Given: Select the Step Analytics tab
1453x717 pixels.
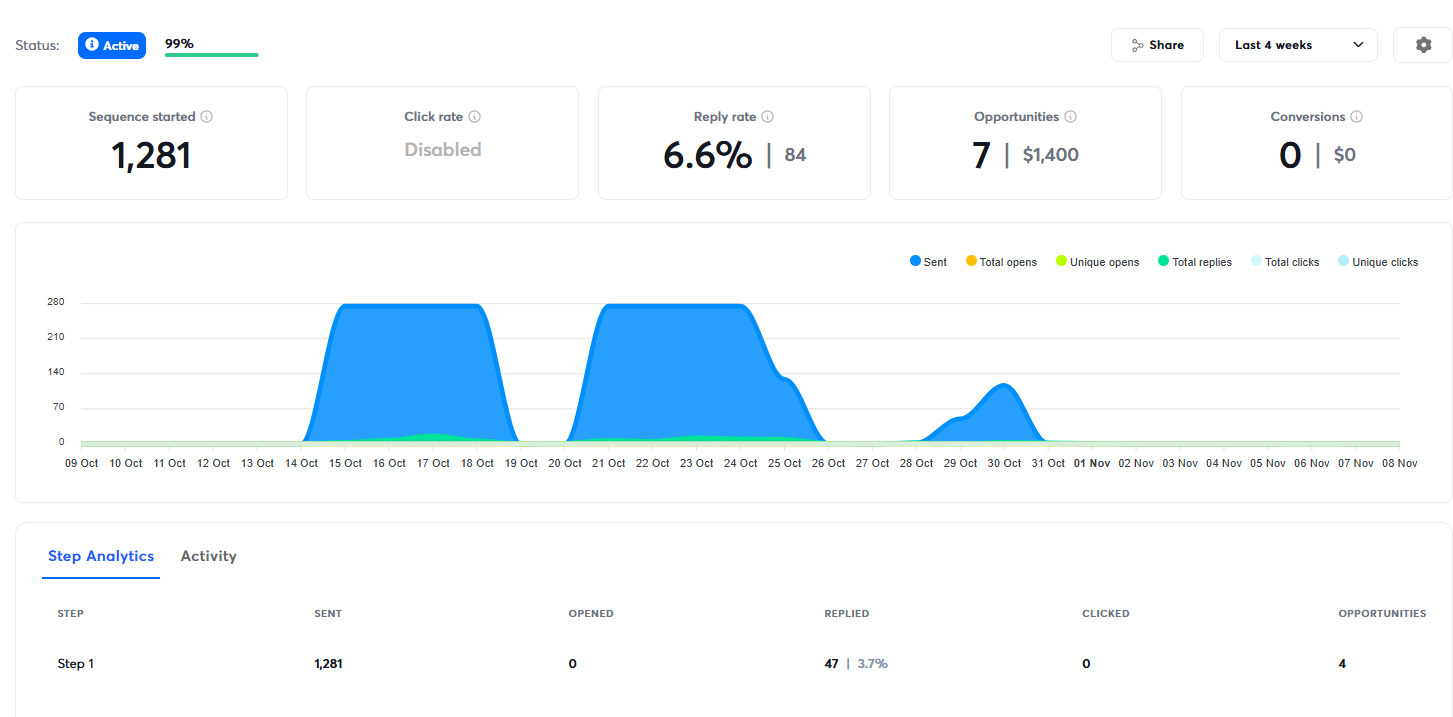Looking at the screenshot, I should click(101, 556).
